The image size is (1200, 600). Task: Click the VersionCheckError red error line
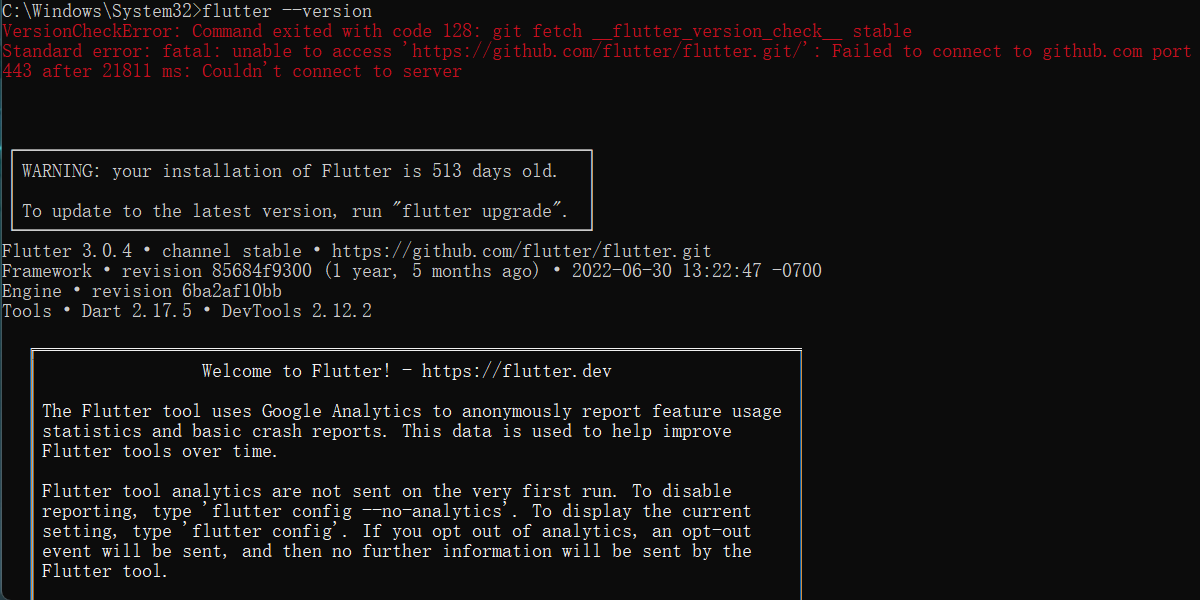click(x=457, y=32)
